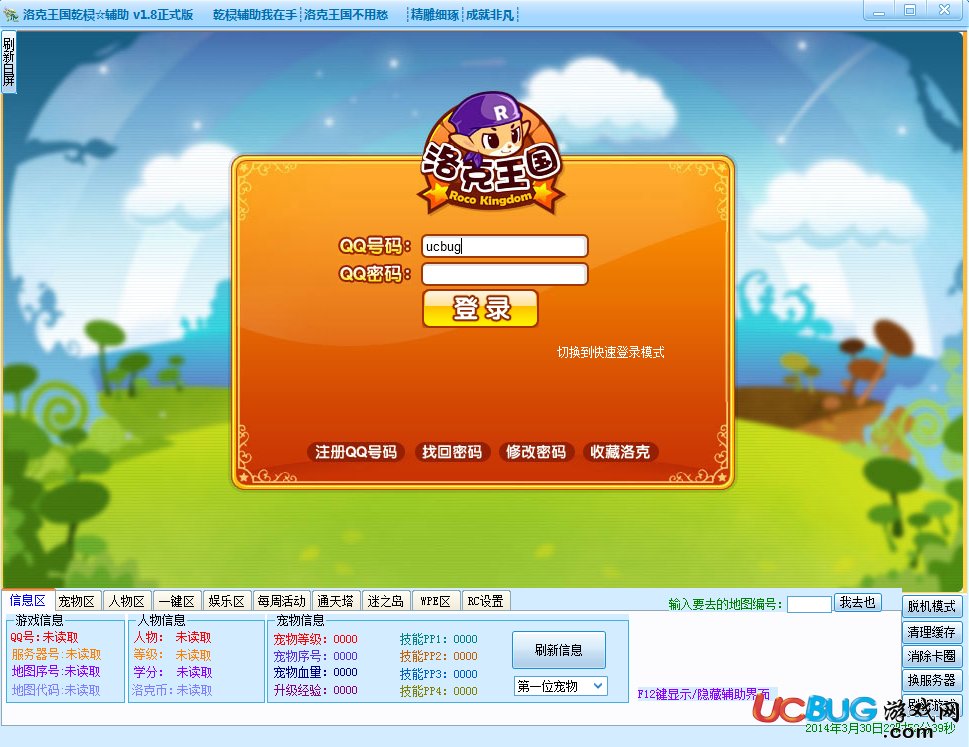
Task: Click the 输入要去的地图编号 label
Action: click(x=725, y=604)
